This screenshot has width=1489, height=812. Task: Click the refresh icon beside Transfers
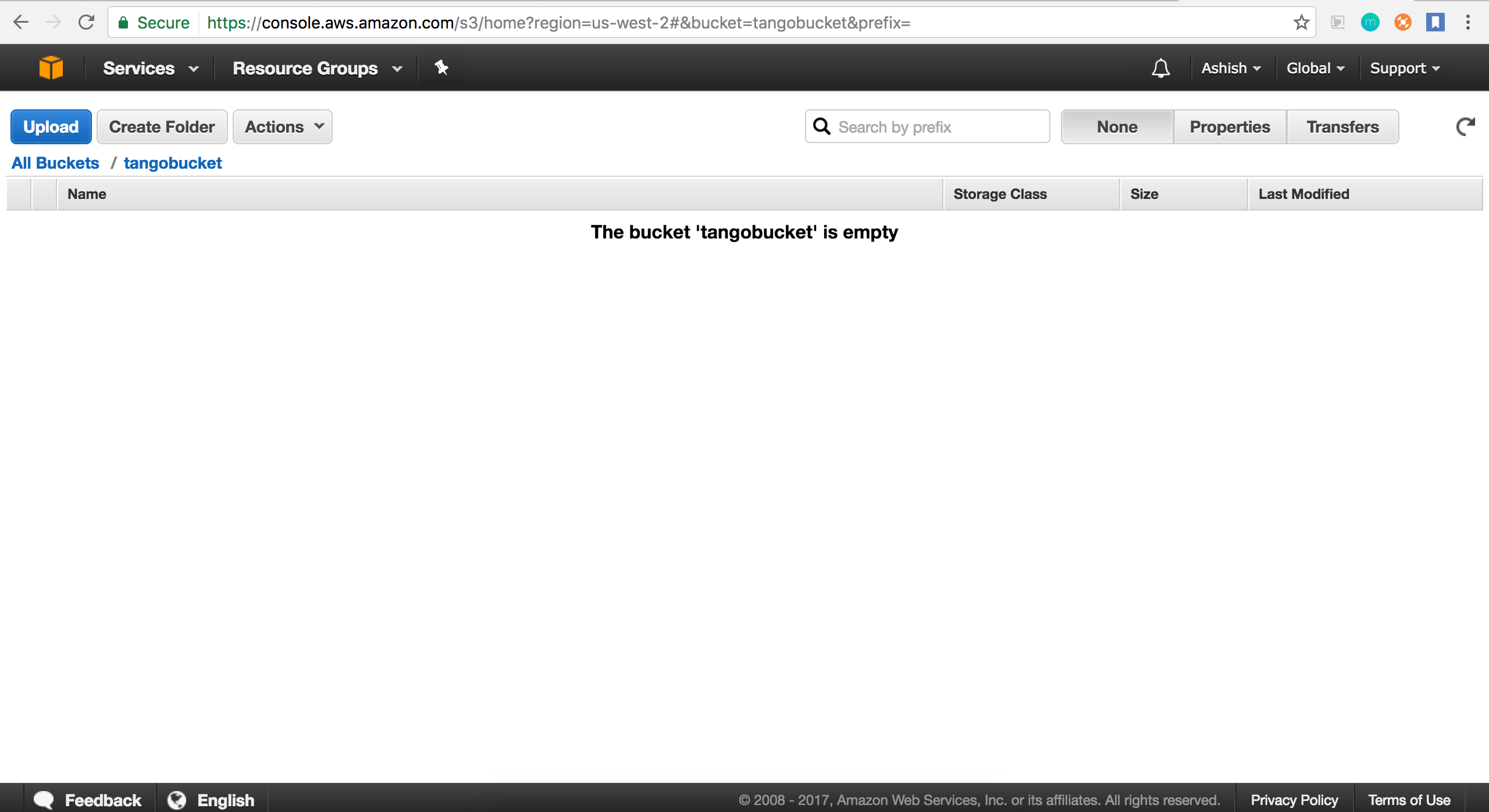(x=1465, y=126)
